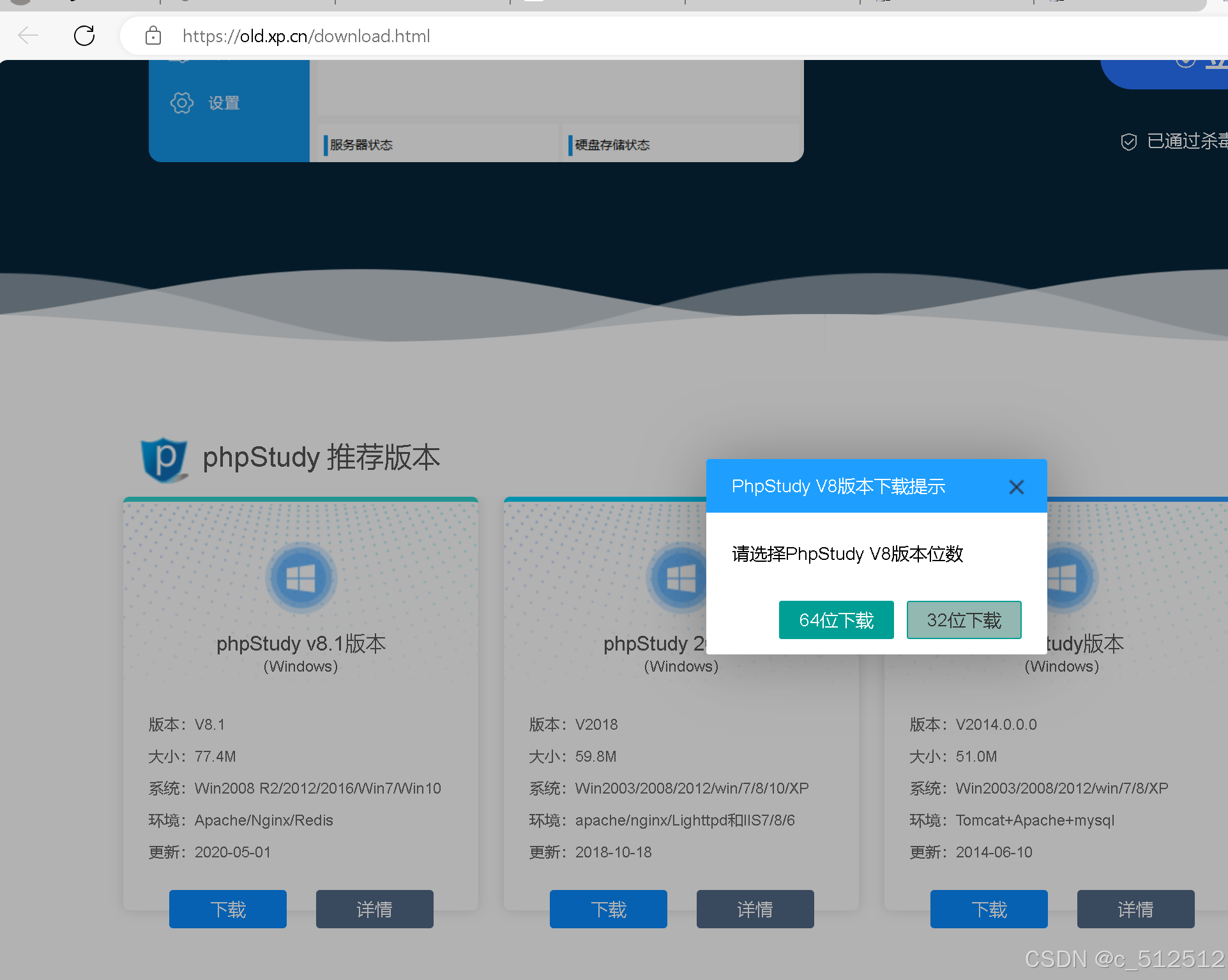
Task: Click the browser back navigation arrow
Action: 27,36
